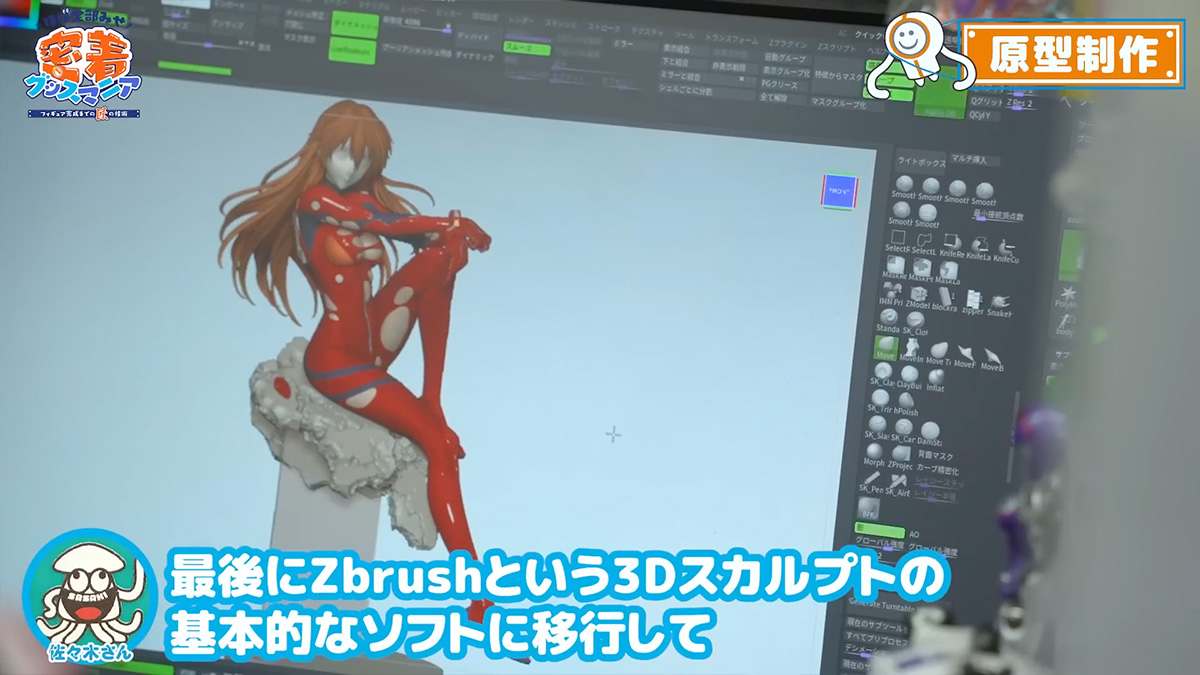The height and width of the screenshot is (675, 1200).
Task: Pick the DamStandard brush
Action: (x=931, y=430)
